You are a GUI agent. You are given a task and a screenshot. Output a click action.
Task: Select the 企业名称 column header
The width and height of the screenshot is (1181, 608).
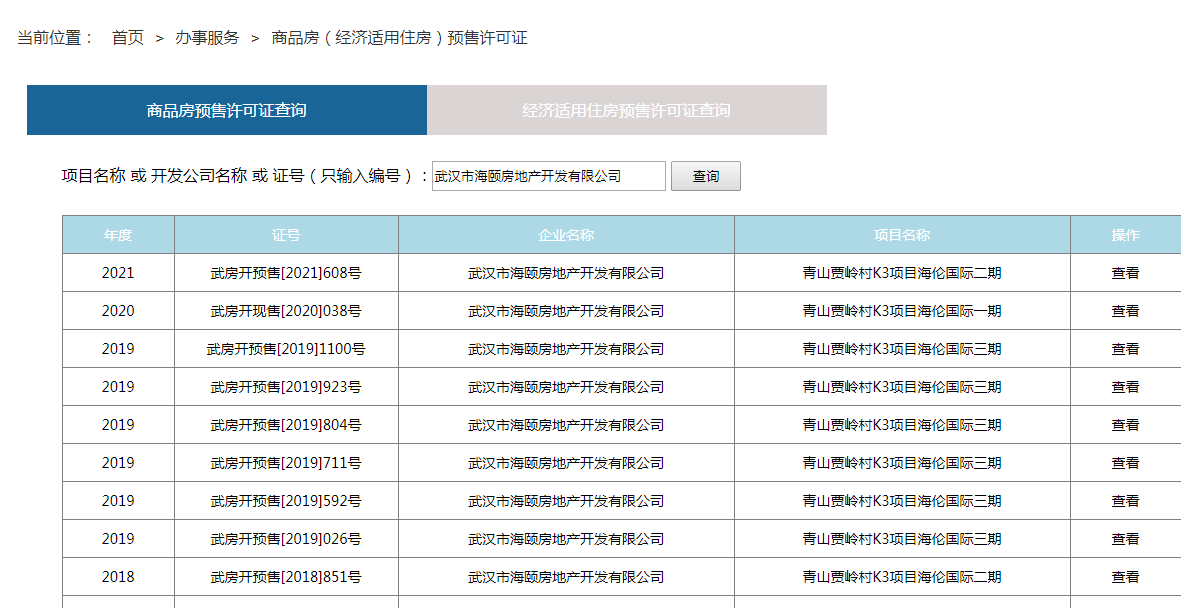click(x=566, y=235)
